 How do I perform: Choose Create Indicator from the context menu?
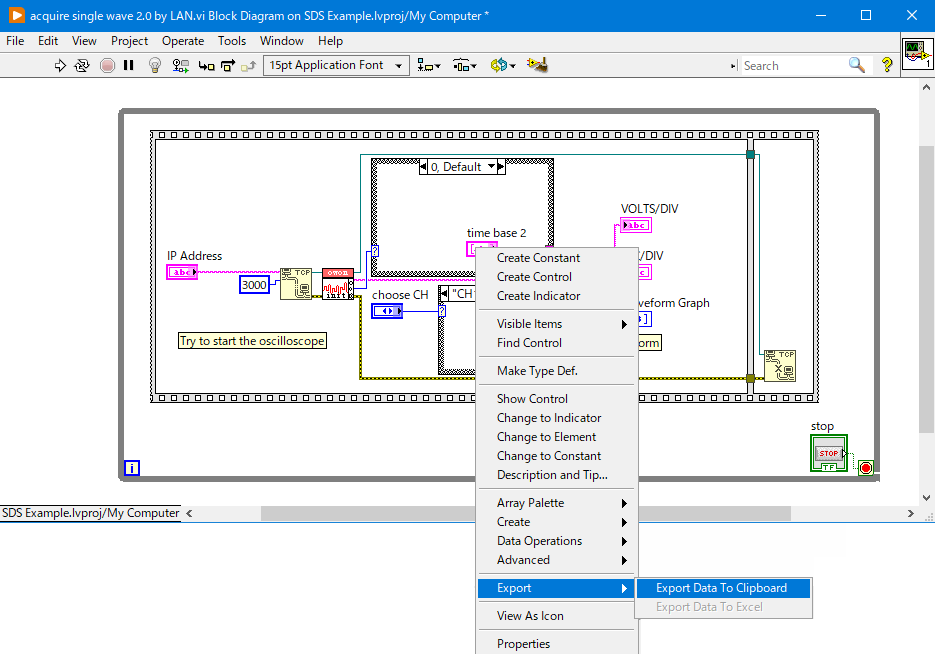tap(557, 296)
